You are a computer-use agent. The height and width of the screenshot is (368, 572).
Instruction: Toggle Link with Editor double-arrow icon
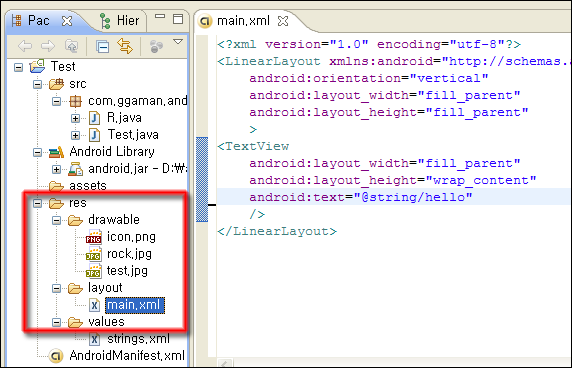pyautogui.click(x=125, y=46)
